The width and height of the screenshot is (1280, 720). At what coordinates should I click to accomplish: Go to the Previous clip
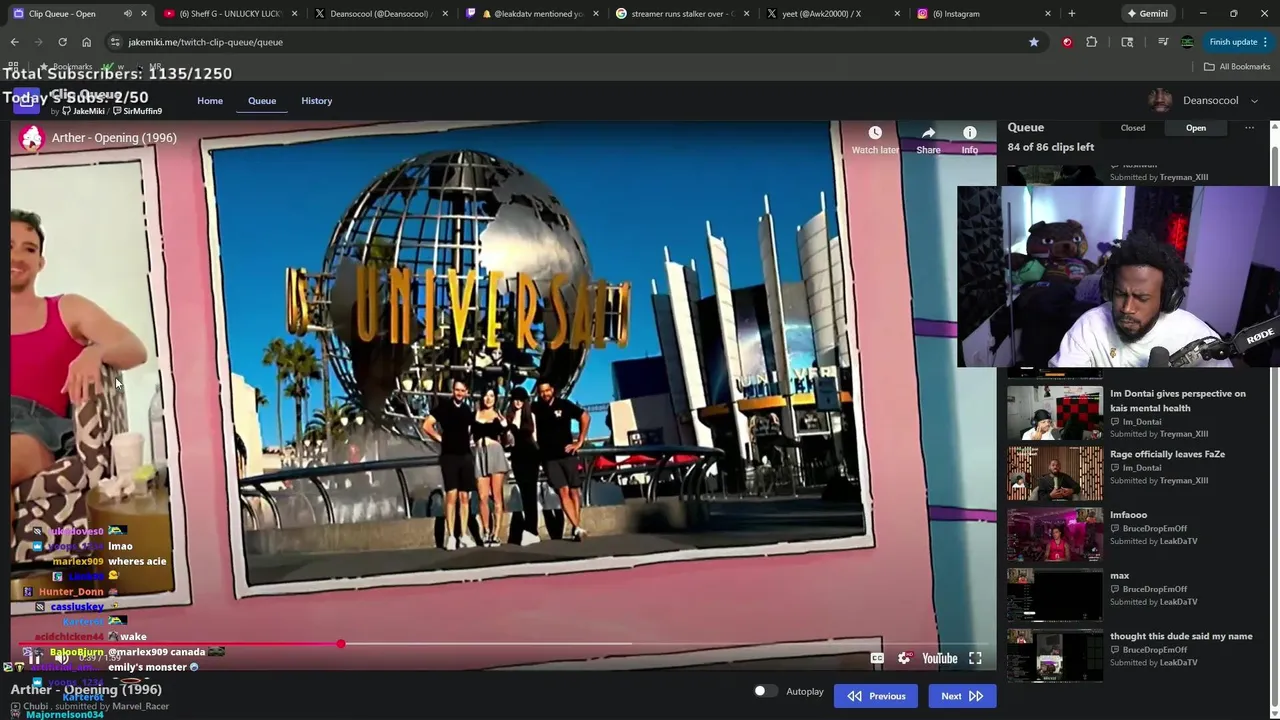click(876, 696)
